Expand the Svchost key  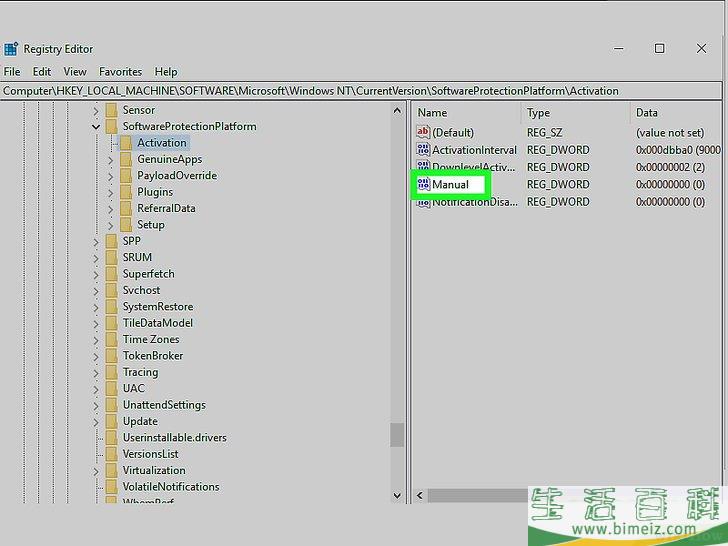96,291
